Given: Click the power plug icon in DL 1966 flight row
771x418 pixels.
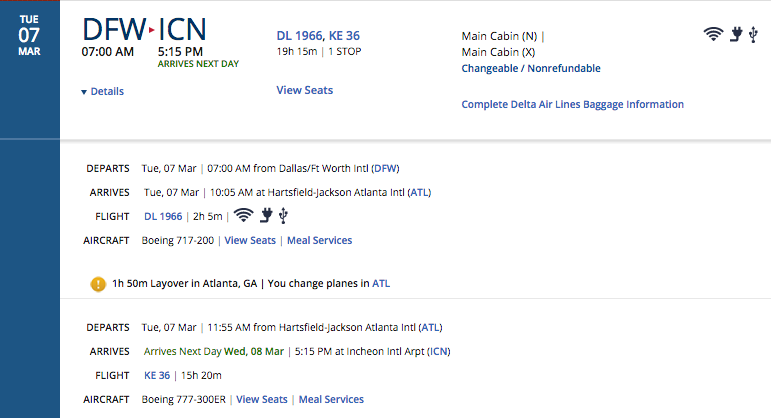Looking at the screenshot, I should (x=266, y=215).
